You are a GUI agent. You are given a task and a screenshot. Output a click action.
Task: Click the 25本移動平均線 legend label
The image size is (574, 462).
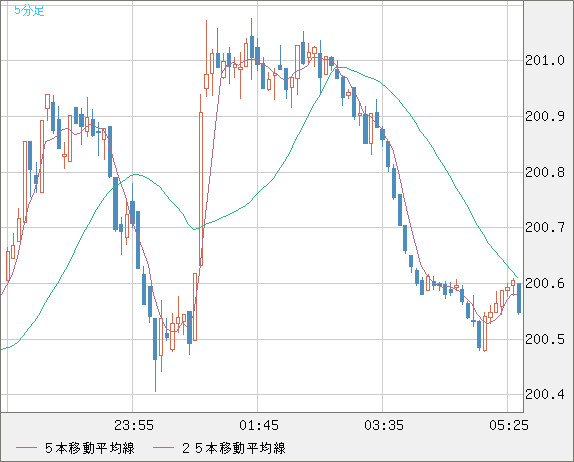pyautogui.click(x=234, y=448)
